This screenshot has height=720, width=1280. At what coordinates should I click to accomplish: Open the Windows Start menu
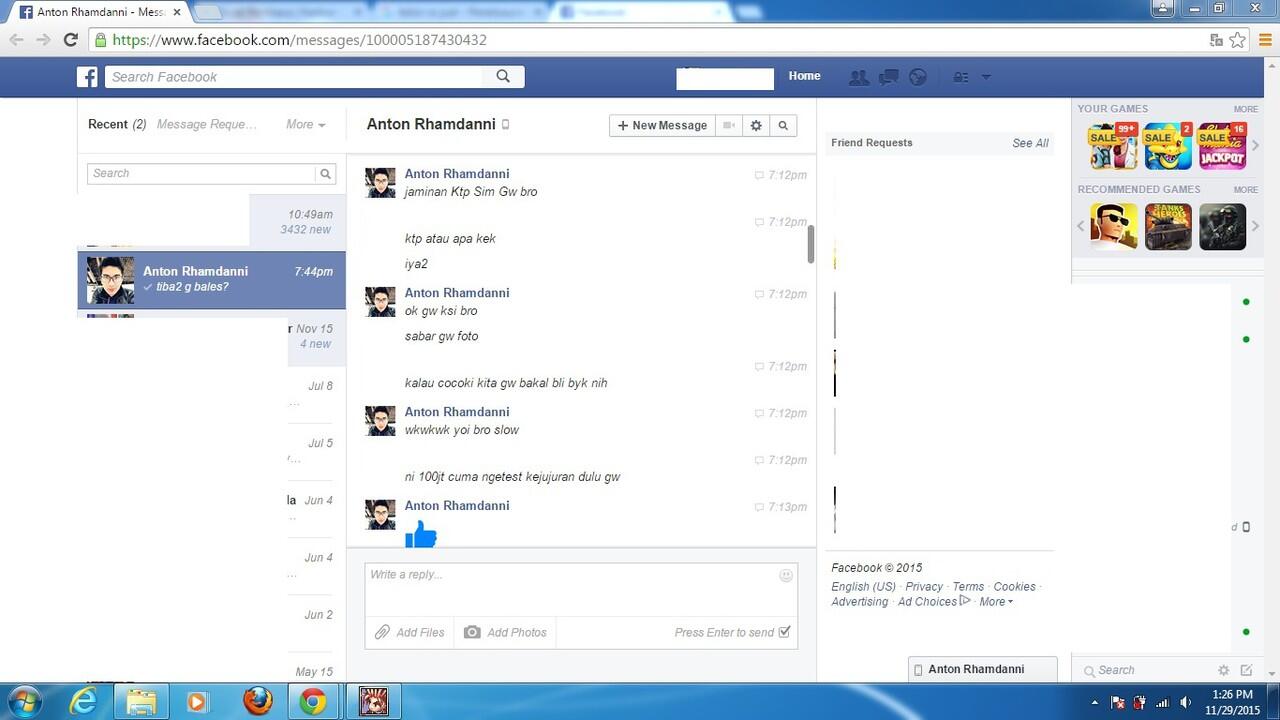tap(26, 701)
